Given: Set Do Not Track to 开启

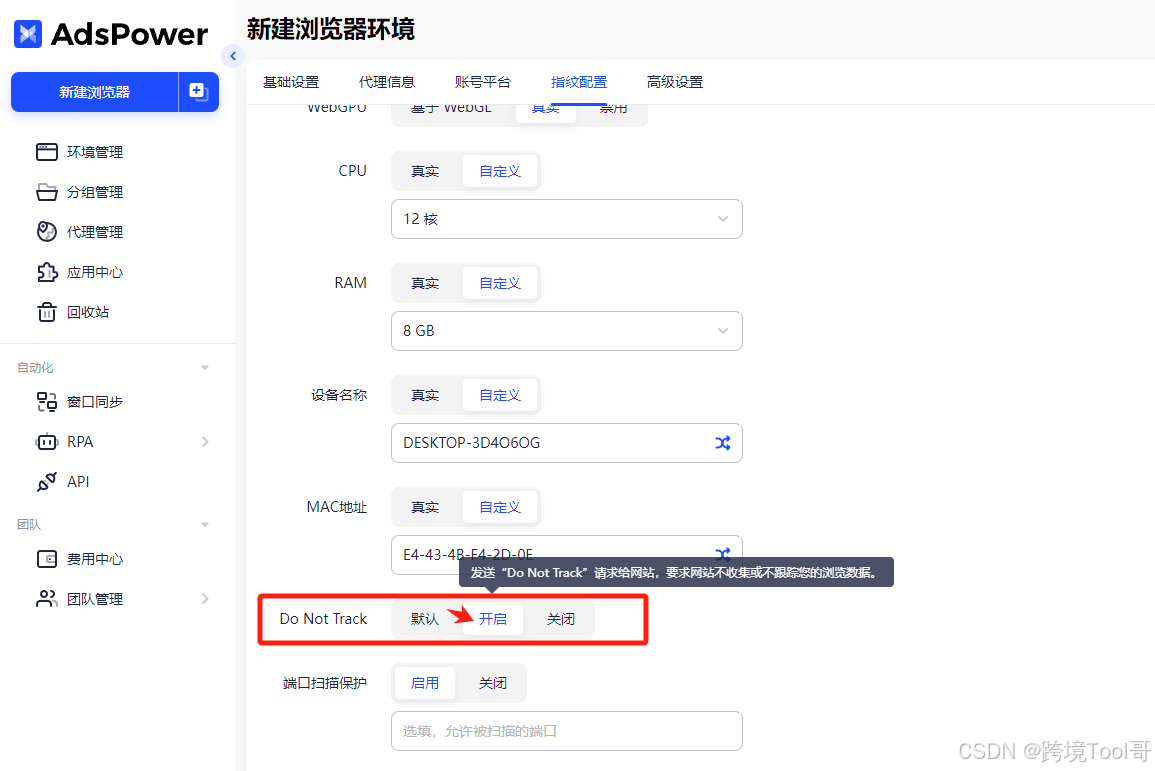Looking at the screenshot, I should click(493, 619).
